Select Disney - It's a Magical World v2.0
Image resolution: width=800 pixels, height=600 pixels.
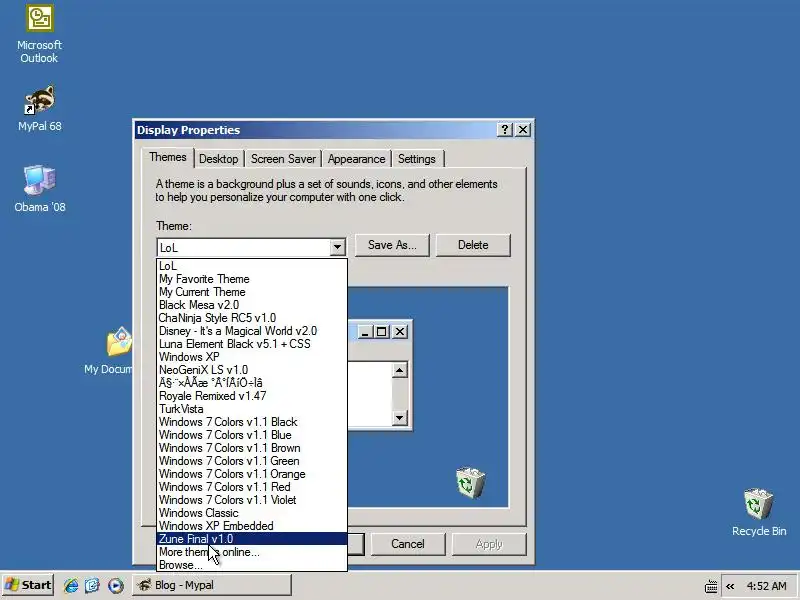click(x=252, y=331)
